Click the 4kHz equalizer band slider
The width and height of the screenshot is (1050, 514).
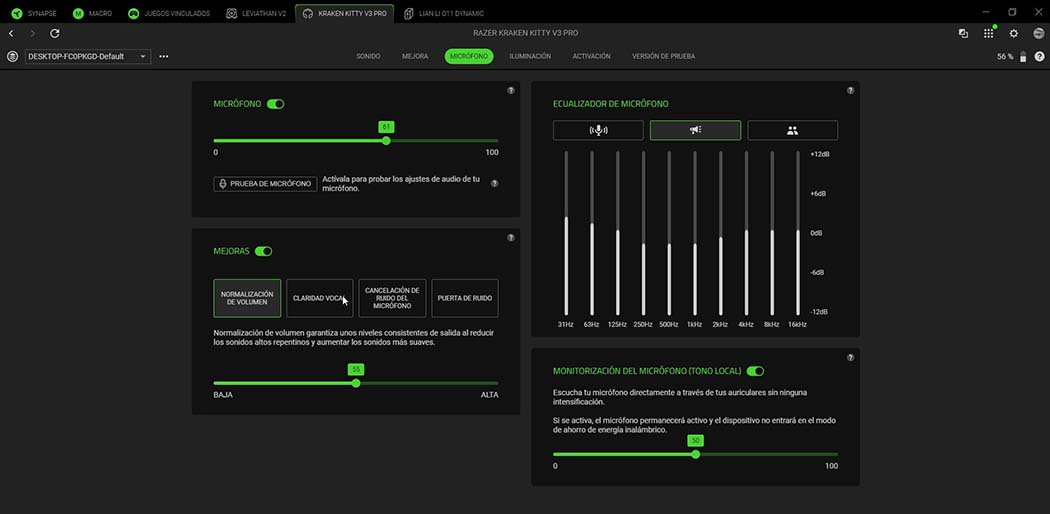click(746, 233)
